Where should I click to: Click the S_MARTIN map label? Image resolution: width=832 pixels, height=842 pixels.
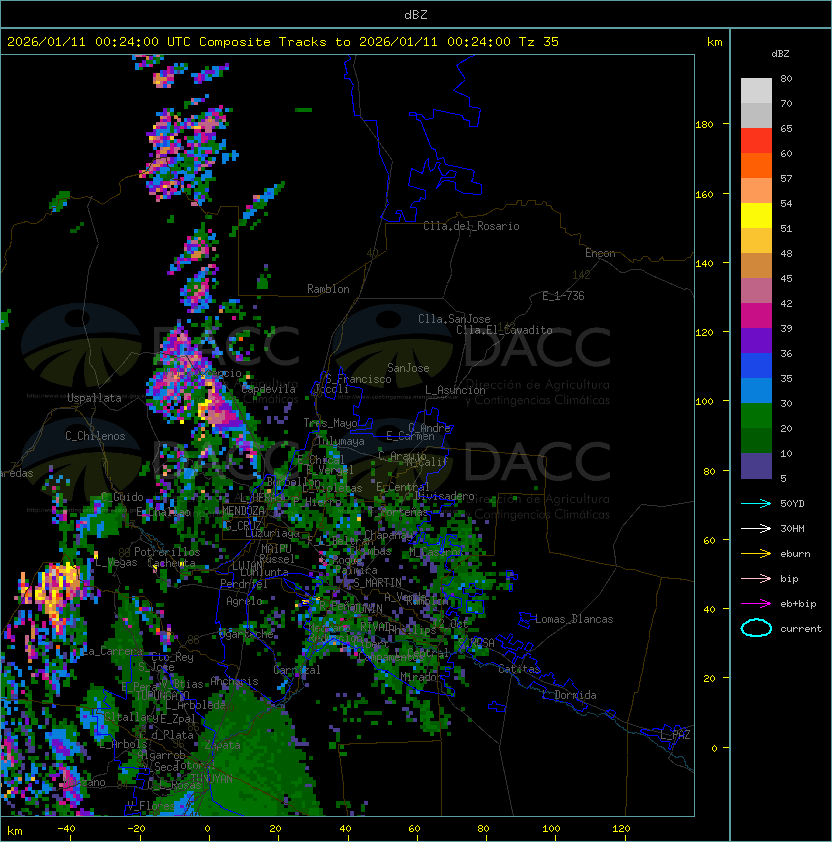click(378, 583)
